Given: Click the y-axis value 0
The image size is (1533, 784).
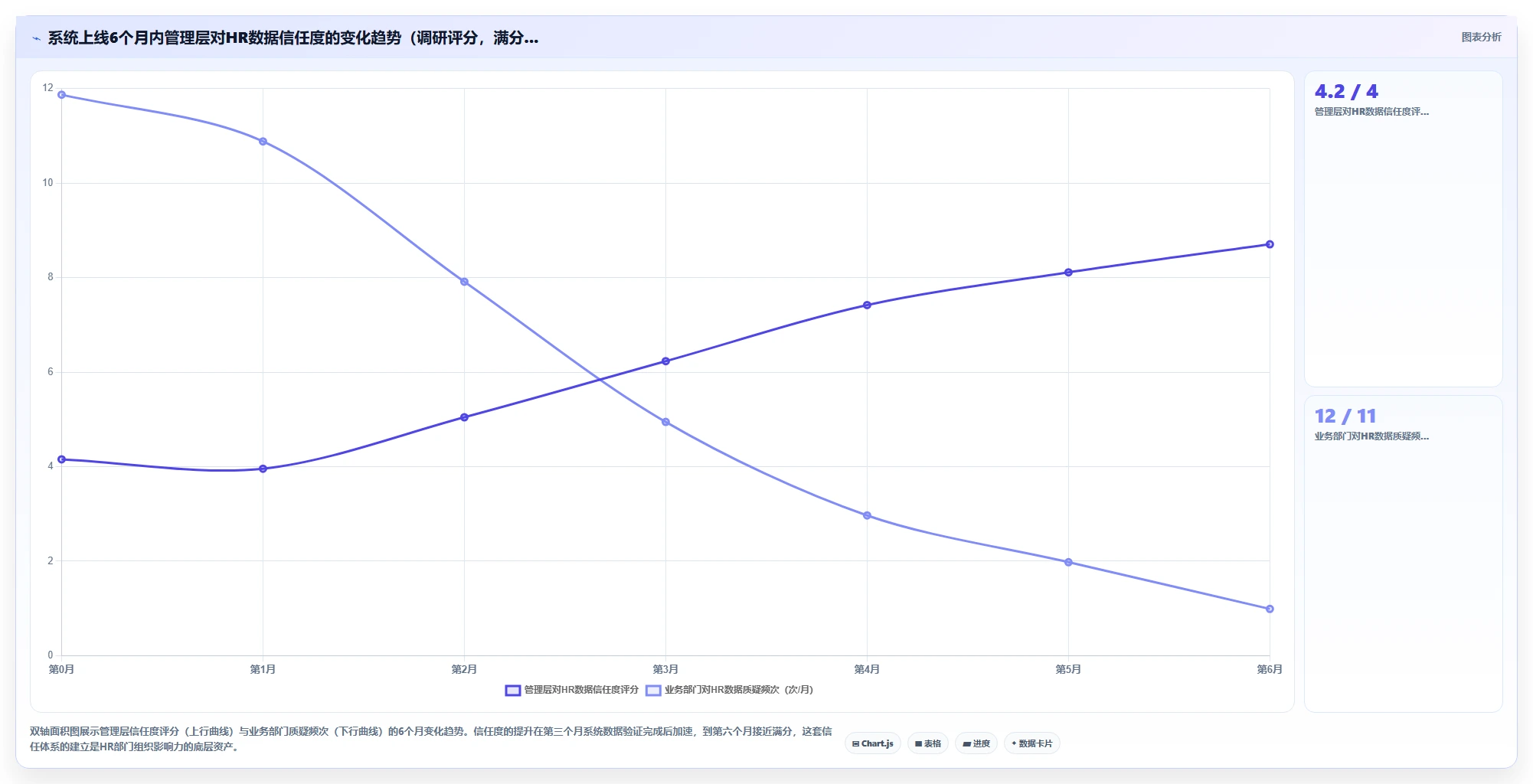Looking at the screenshot, I should tap(51, 655).
